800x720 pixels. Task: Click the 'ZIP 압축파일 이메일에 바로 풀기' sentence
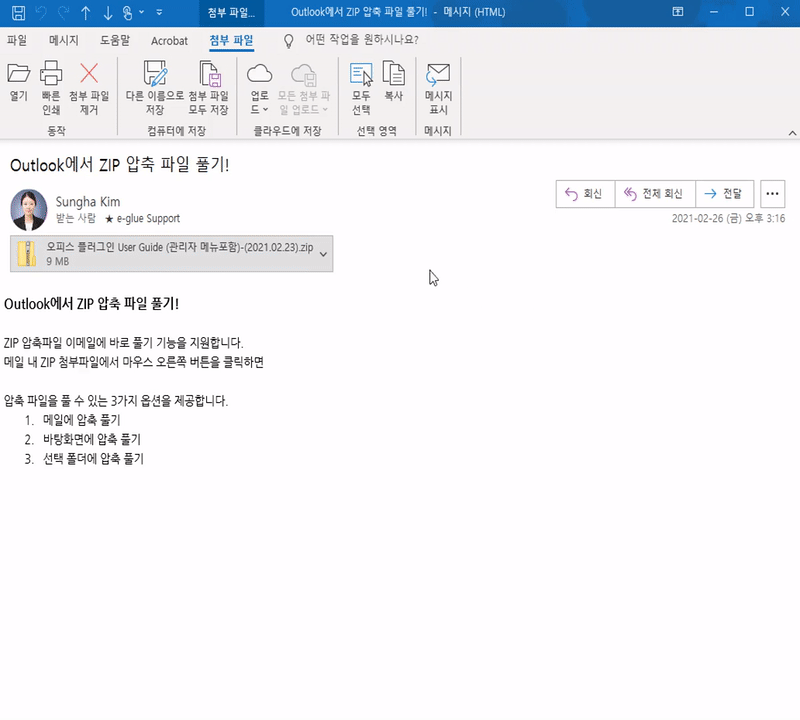coord(123,342)
